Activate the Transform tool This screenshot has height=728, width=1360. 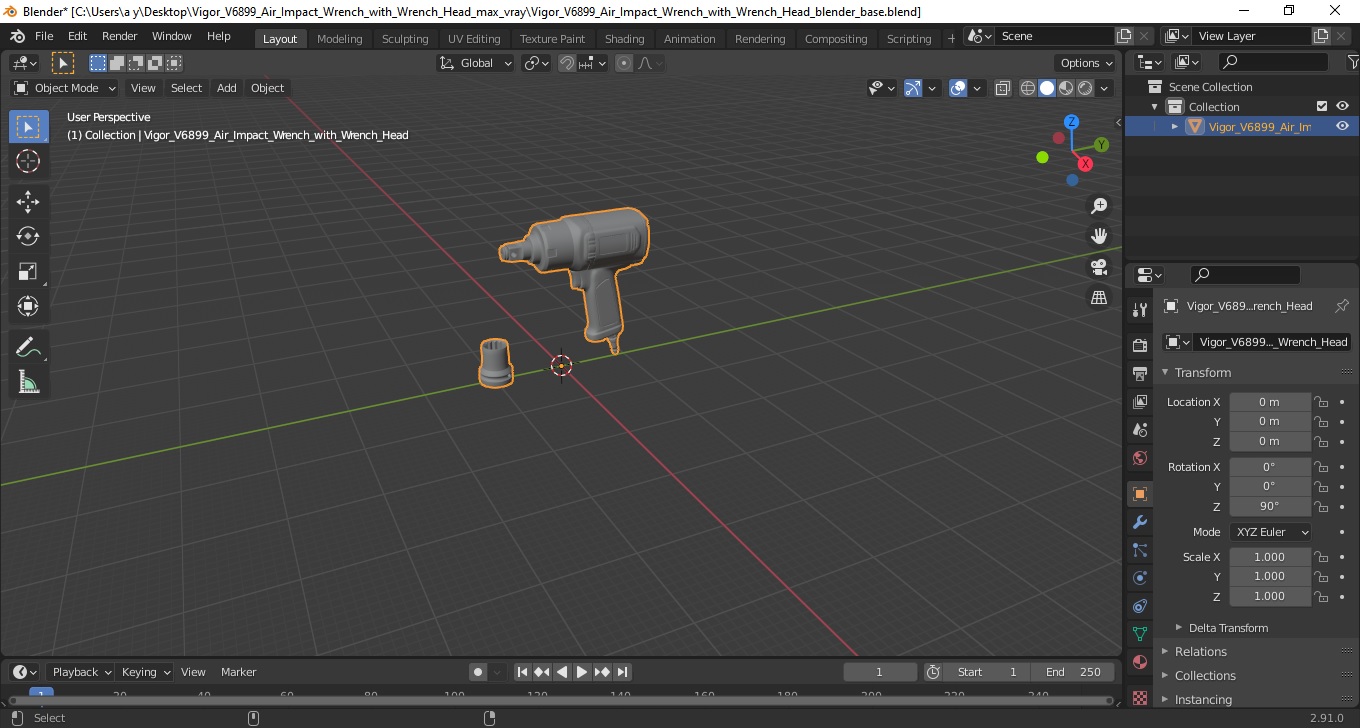[x=28, y=306]
